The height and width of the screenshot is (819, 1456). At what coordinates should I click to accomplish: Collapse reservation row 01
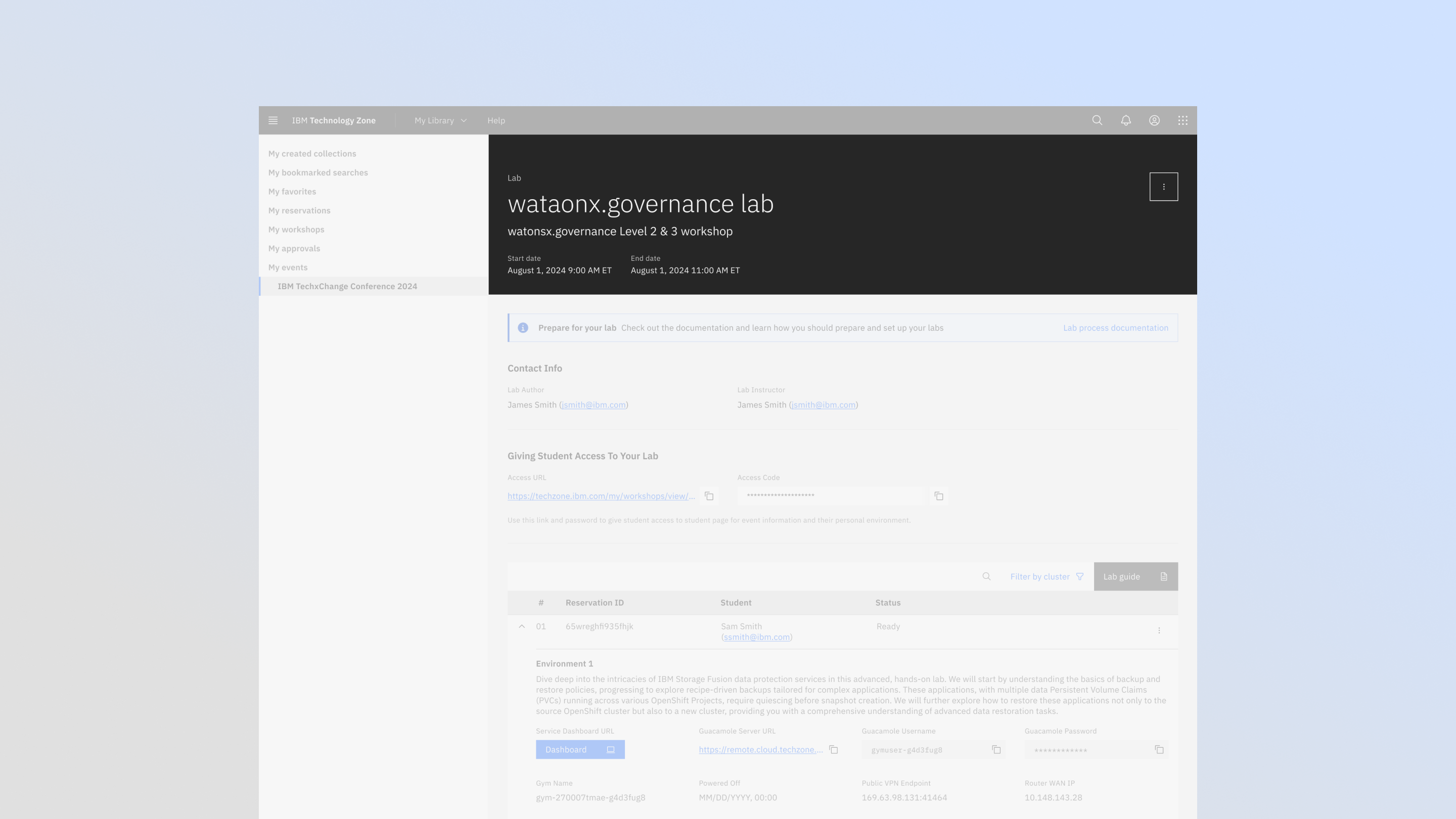522,626
